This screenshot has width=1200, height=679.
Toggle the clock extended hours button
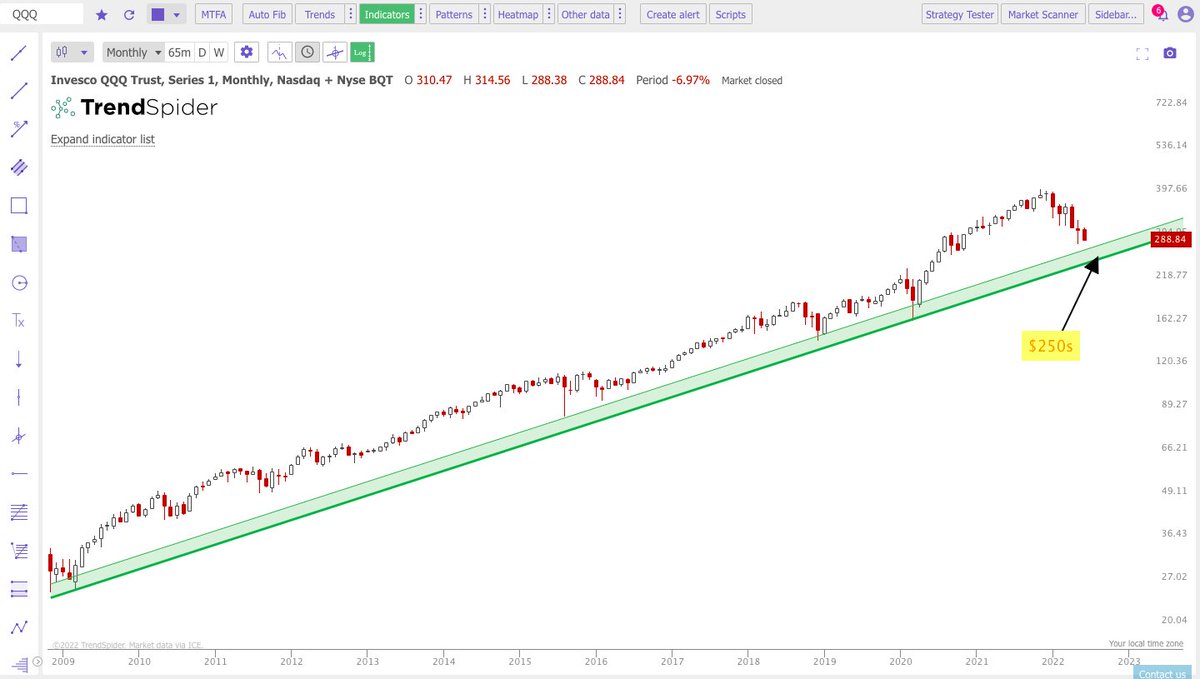(307, 52)
